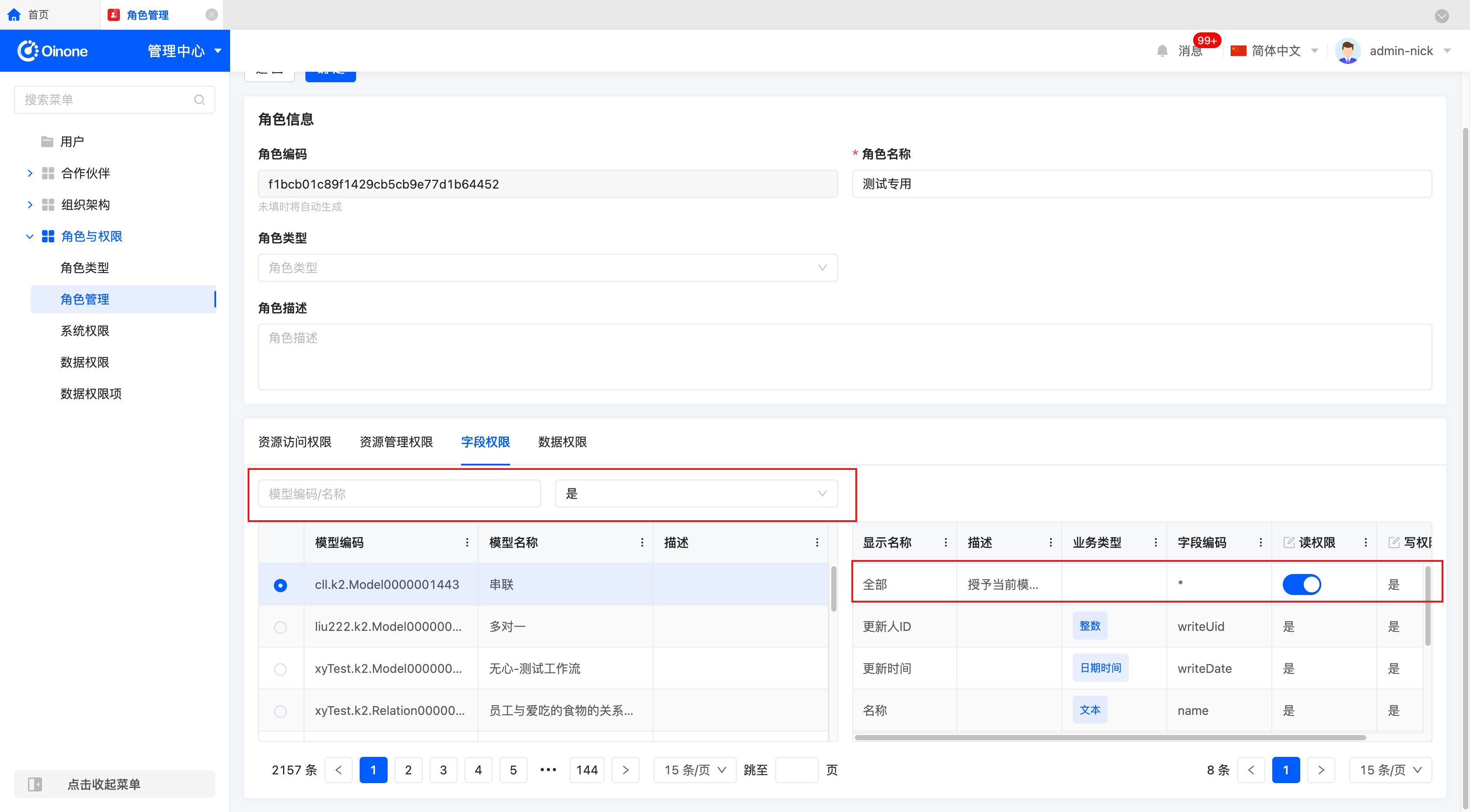Image resolution: width=1470 pixels, height=812 pixels.
Task: Click 点击收起菜单 button
Action: click(115, 784)
